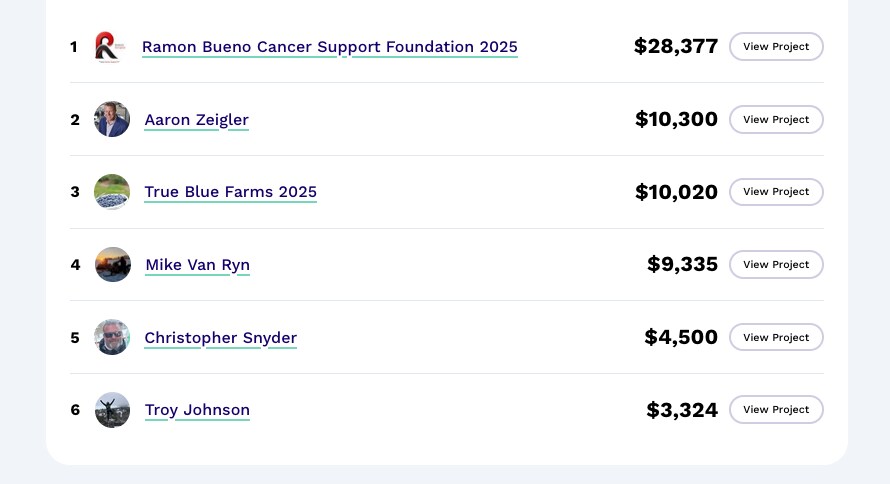
Task: Select View Project in Mike Van Ryn row
Action: (x=776, y=265)
